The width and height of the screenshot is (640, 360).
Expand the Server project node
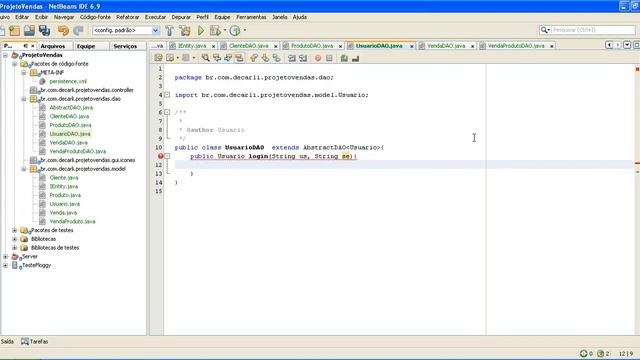point(5,257)
